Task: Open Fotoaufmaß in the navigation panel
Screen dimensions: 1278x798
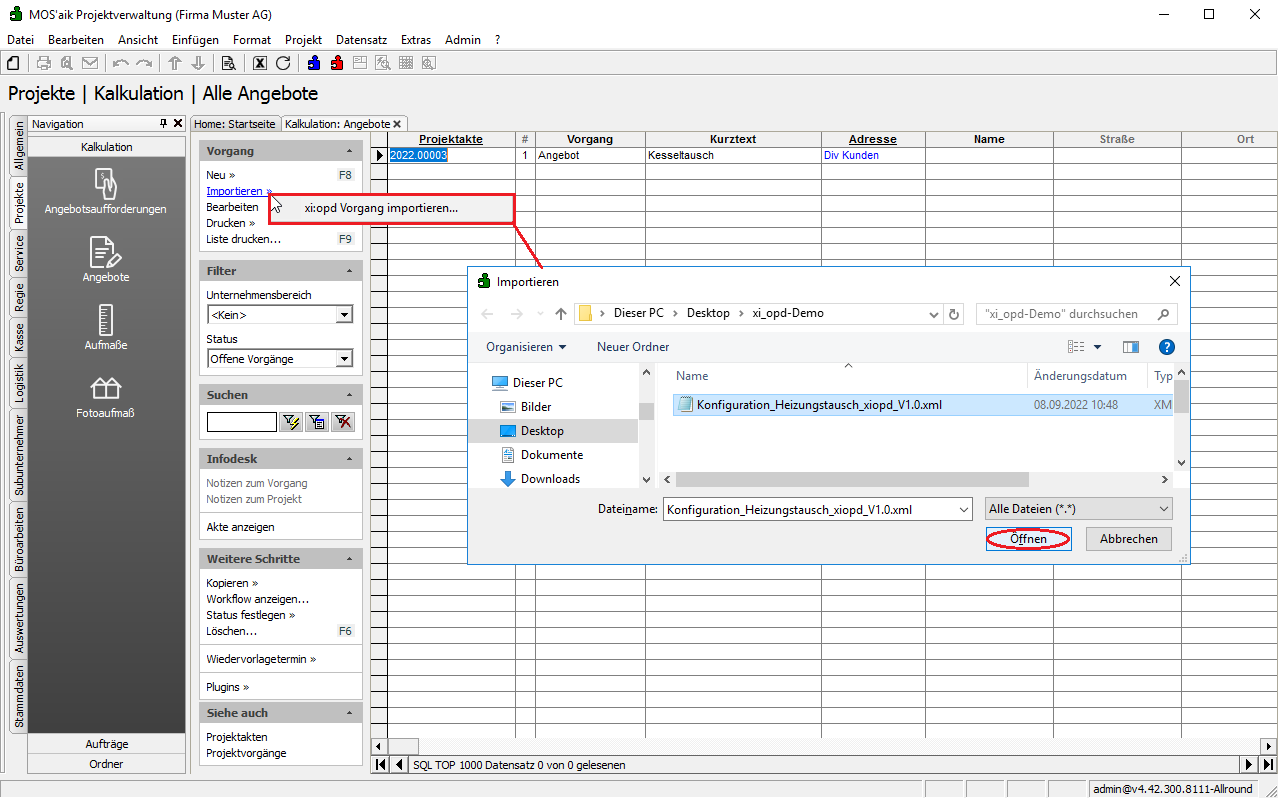Action: tap(106, 396)
